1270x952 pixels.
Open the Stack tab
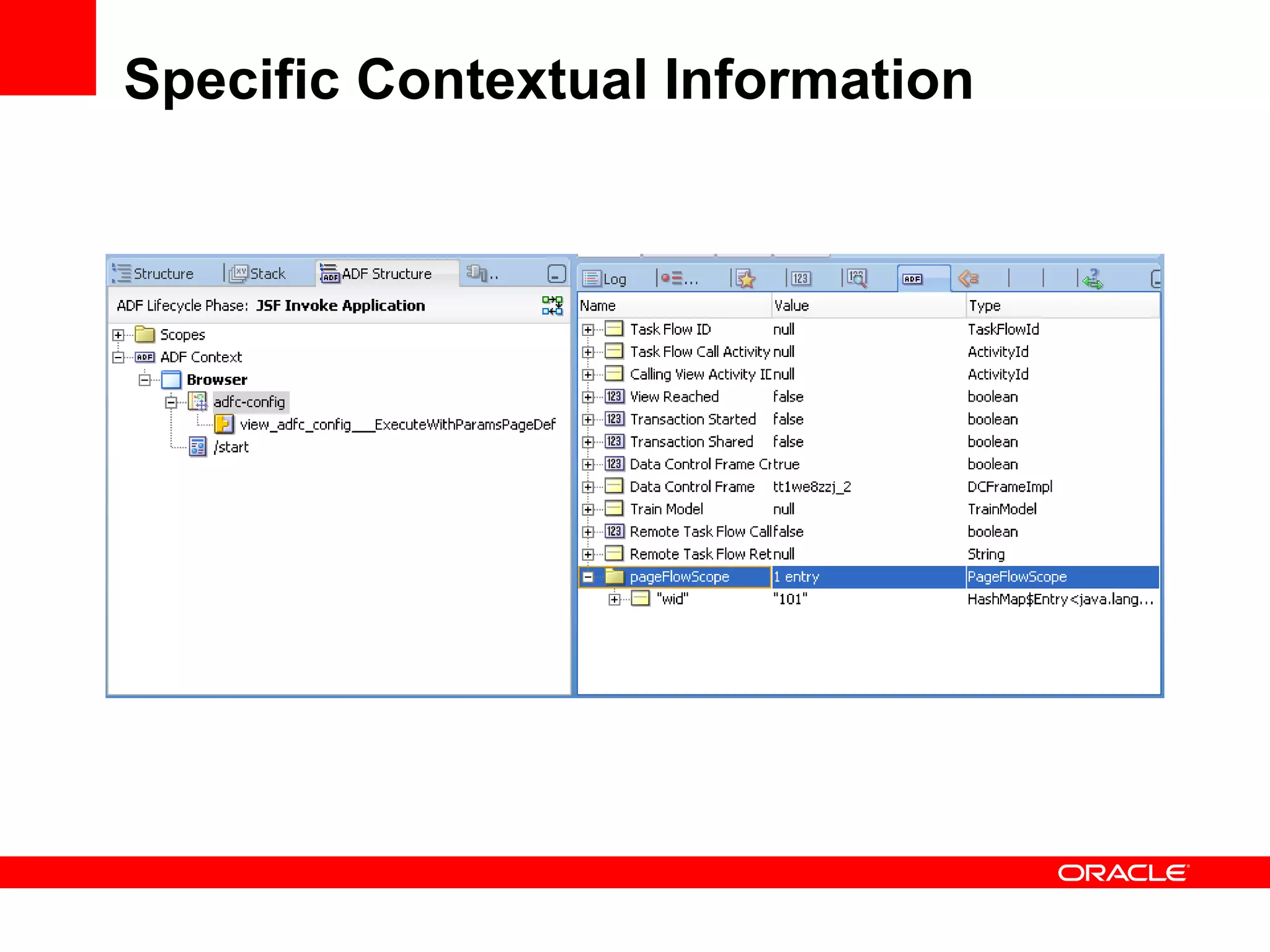coord(257,273)
